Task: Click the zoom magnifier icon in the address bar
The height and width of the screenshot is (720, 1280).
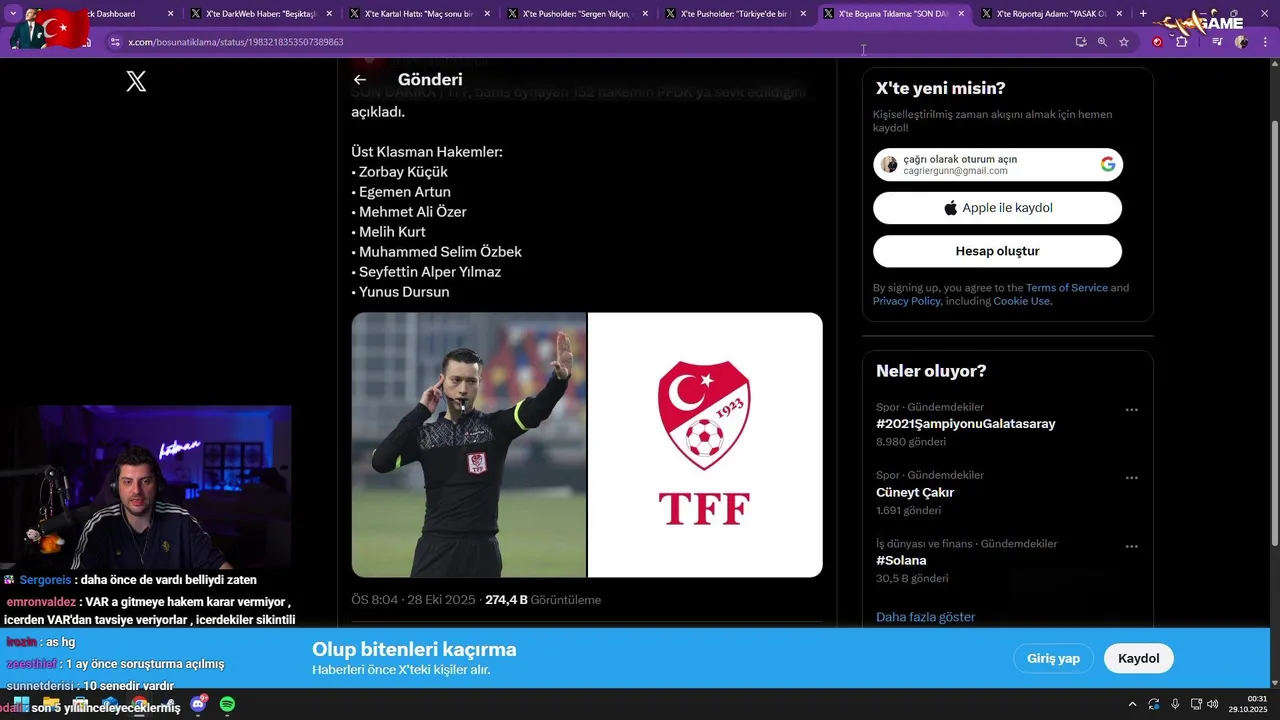Action: coord(1102,42)
